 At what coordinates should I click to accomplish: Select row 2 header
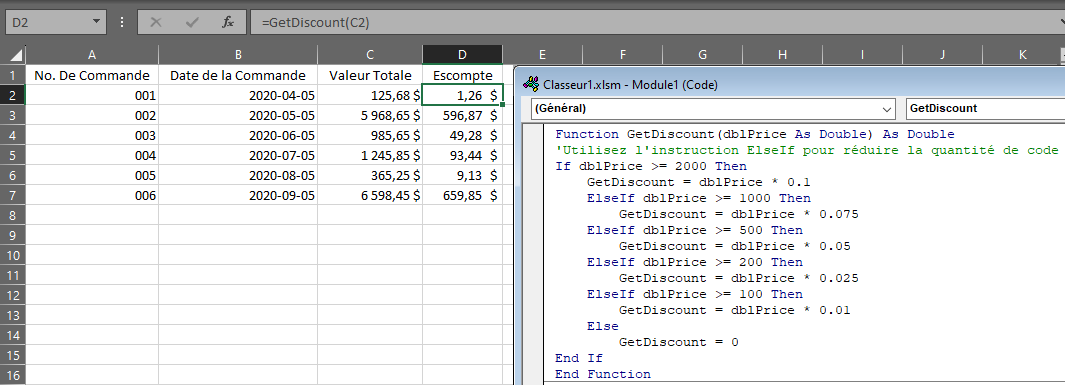click(x=13, y=95)
